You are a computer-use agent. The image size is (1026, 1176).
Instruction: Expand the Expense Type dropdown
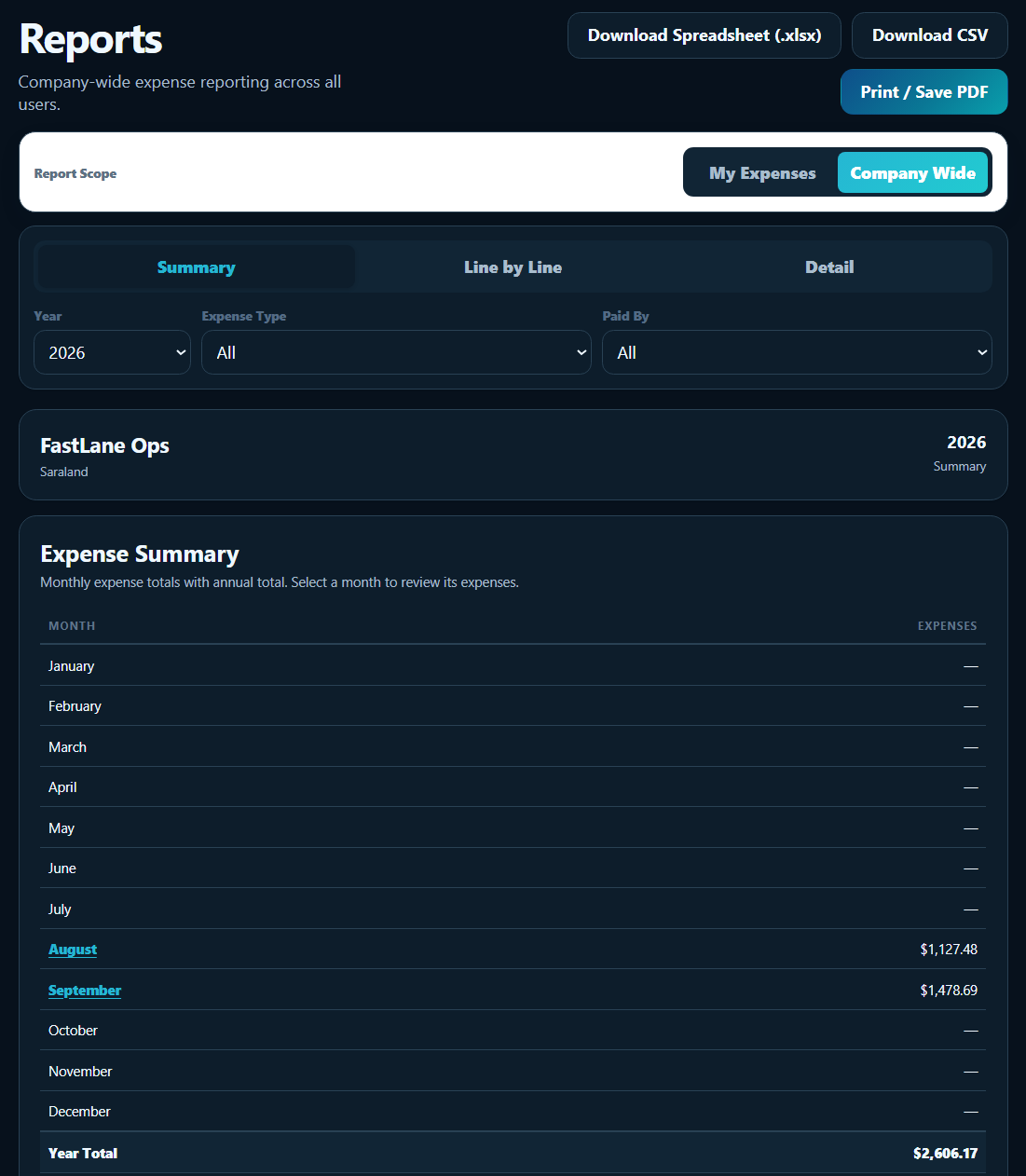tap(396, 352)
